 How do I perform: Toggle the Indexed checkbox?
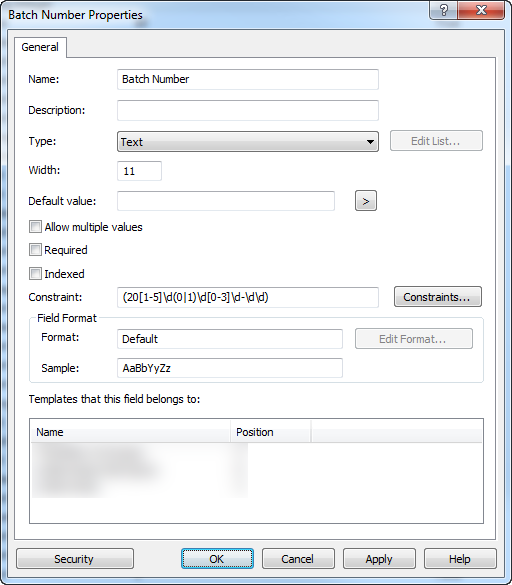pyautogui.click(x=35, y=273)
